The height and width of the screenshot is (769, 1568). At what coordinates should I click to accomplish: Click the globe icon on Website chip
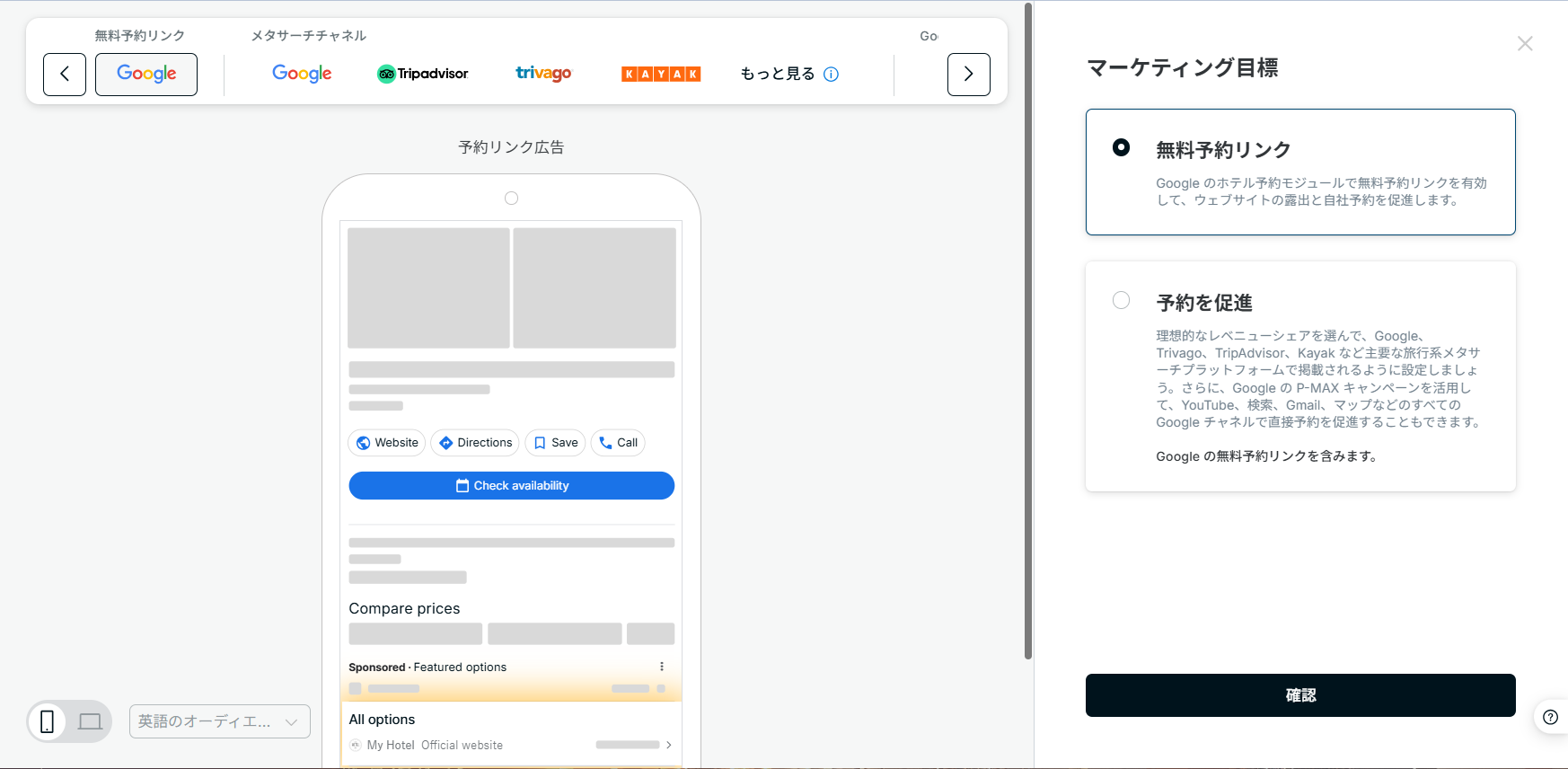[364, 443]
